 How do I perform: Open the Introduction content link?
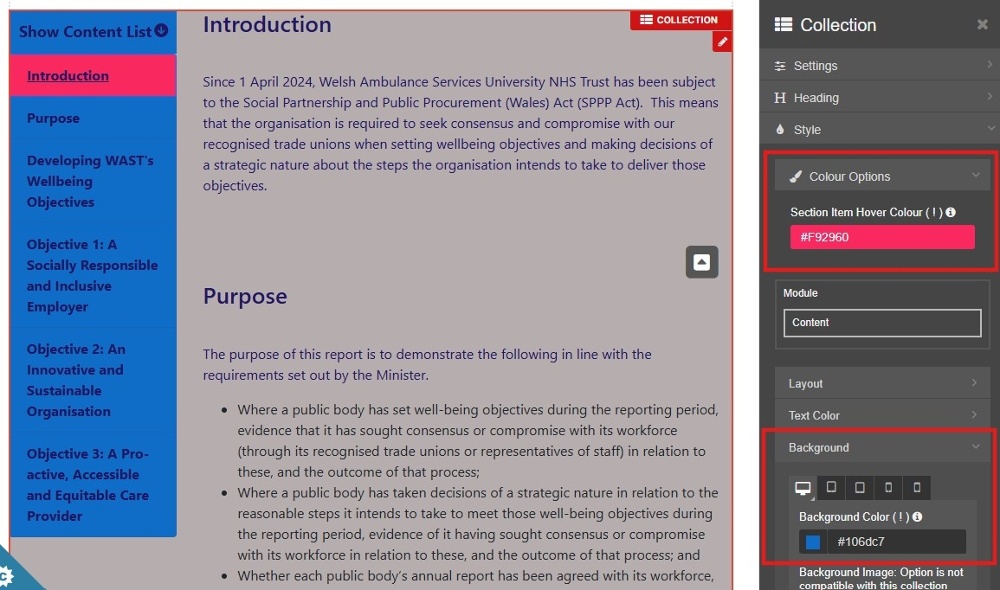click(x=68, y=75)
